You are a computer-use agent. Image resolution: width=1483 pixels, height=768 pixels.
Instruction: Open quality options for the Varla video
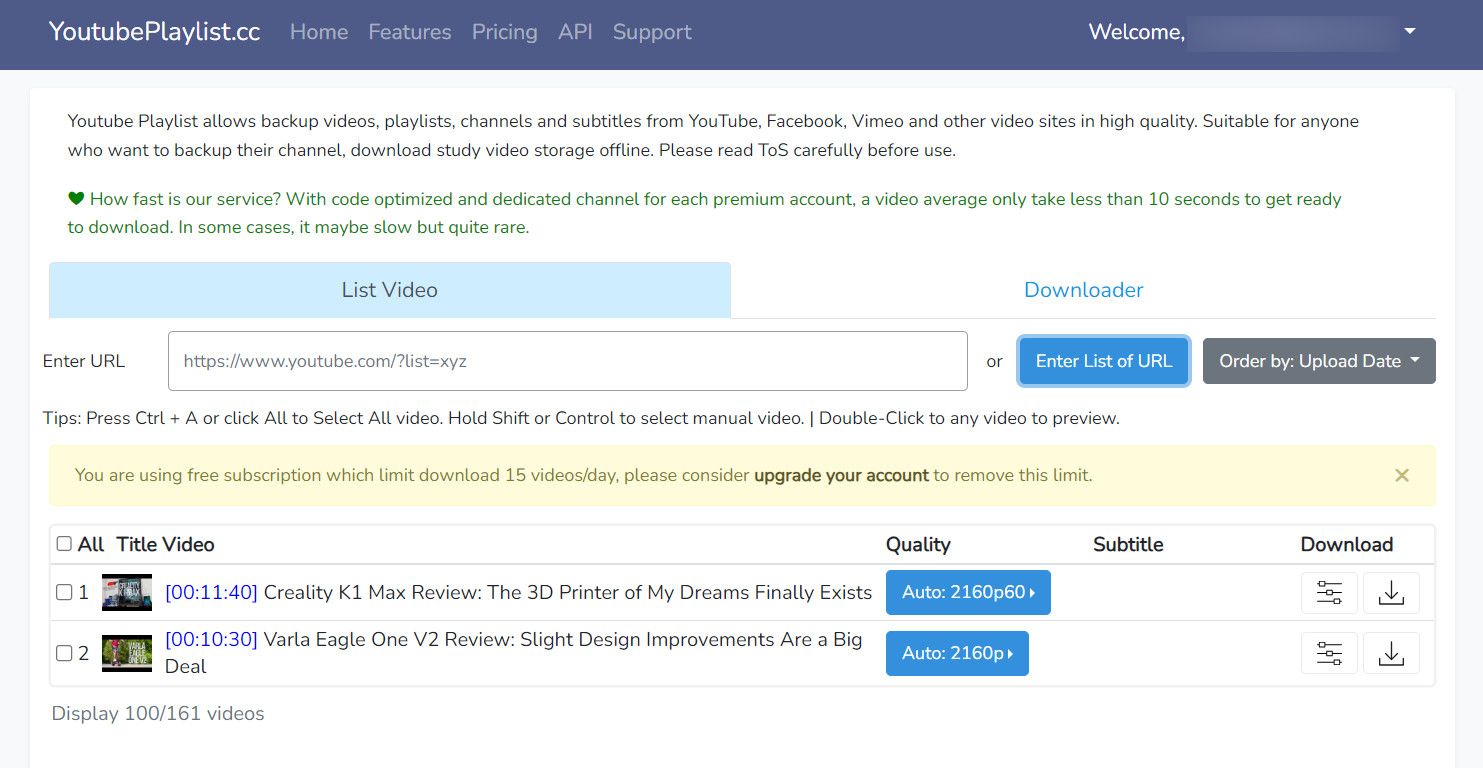point(957,653)
